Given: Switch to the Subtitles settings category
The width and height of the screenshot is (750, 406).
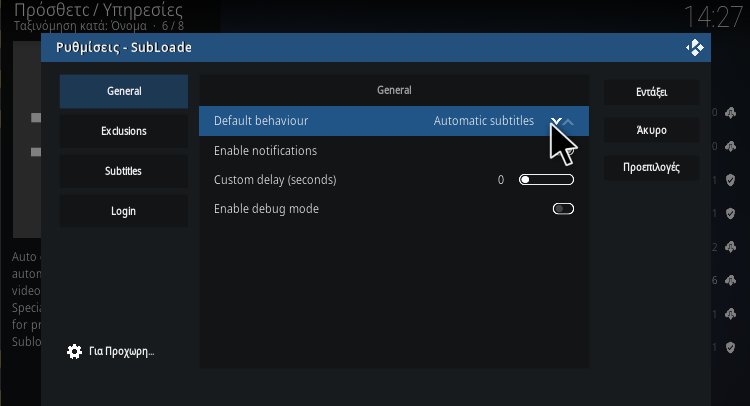Looking at the screenshot, I should tap(124, 171).
